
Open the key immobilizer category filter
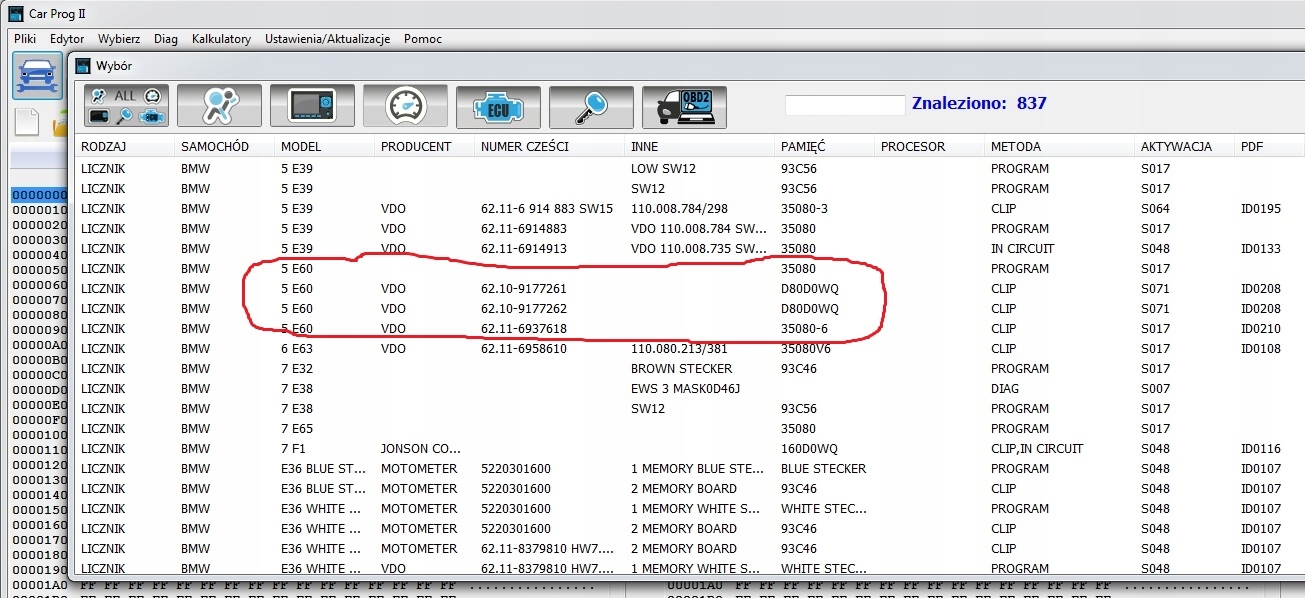click(591, 105)
